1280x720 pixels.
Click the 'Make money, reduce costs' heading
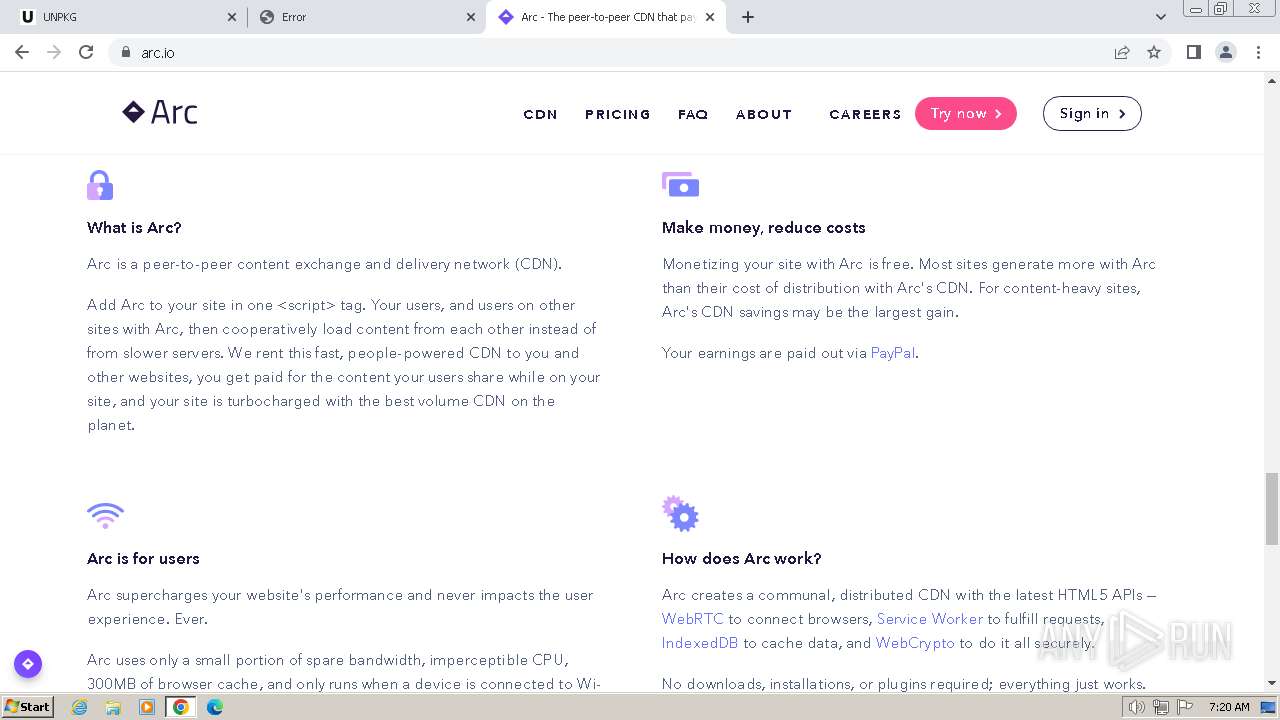[x=764, y=228]
